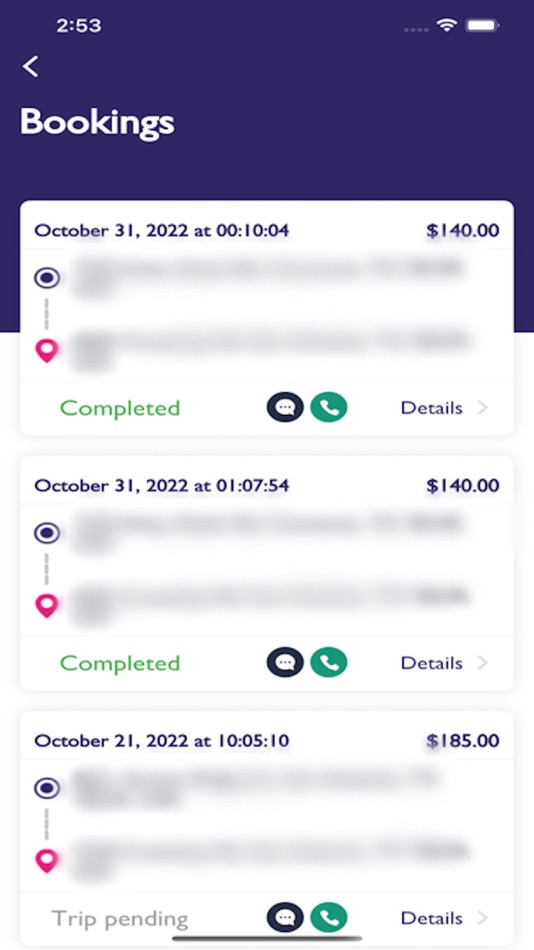Screen dimensions: 534x950
Task: View Details of the October 21 booking
Action: click(432, 918)
